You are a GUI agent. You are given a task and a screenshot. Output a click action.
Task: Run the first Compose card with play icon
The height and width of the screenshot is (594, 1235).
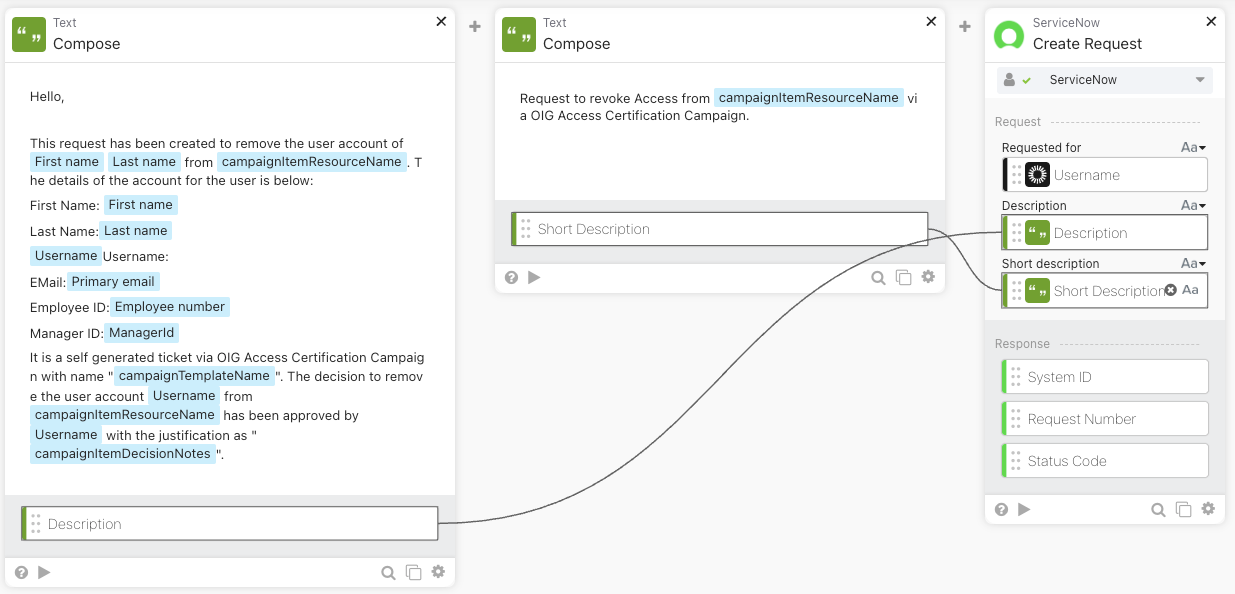(x=44, y=572)
